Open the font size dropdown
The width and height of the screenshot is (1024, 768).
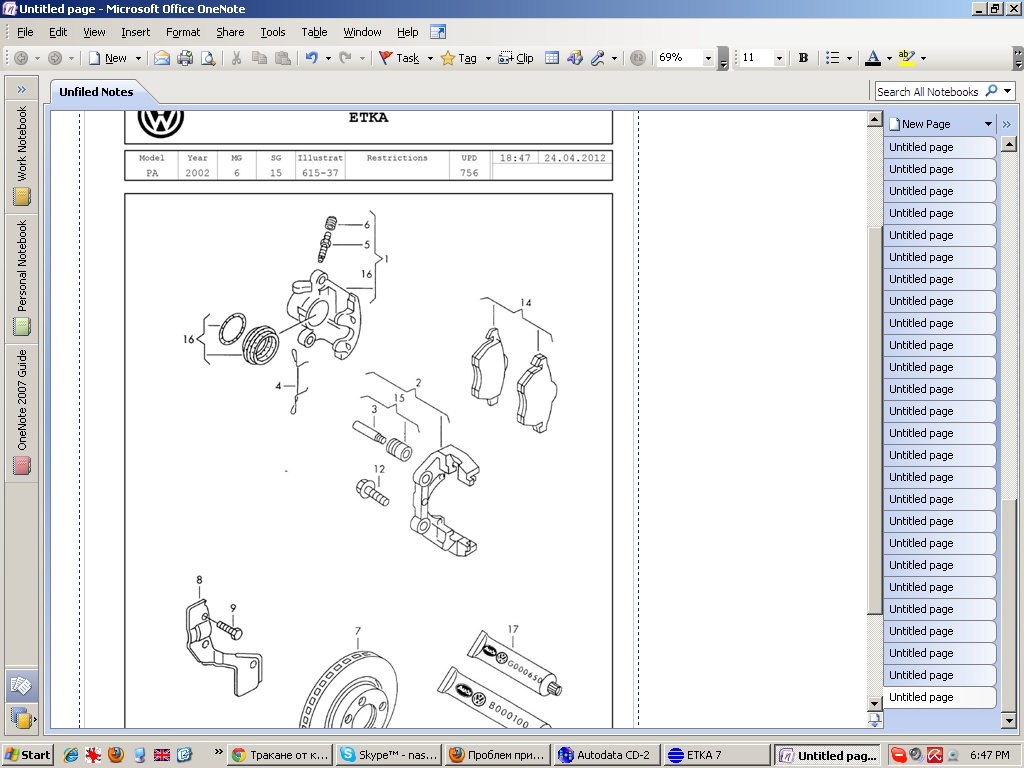(x=779, y=58)
